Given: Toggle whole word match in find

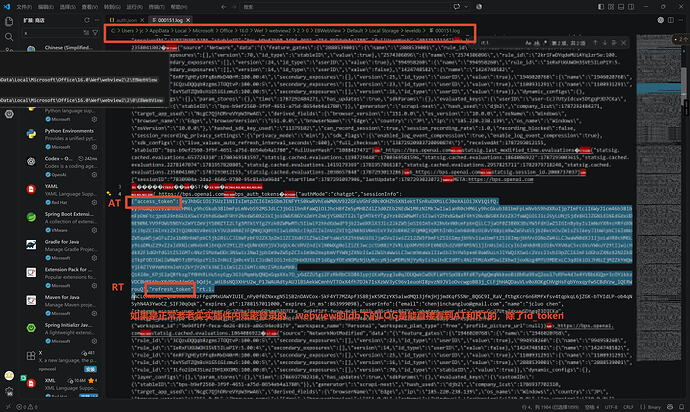Looking at the screenshot, I should point(537,43).
